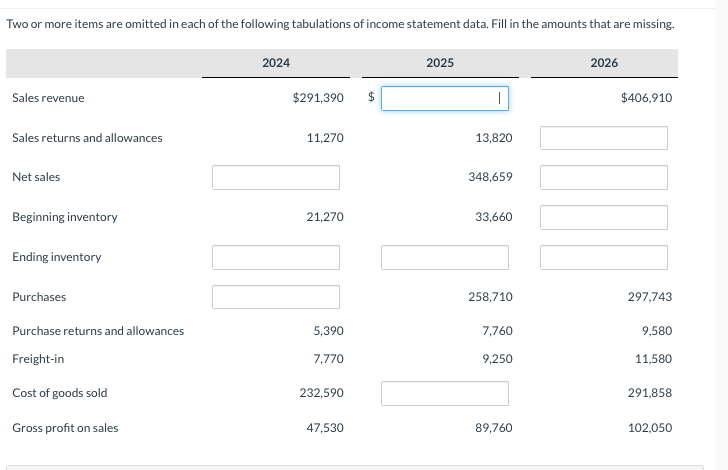The width and height of the screenshot is (728, 470).
Task: Click the Purchase returns and allowances label
Action: click(x=98, y=331)
